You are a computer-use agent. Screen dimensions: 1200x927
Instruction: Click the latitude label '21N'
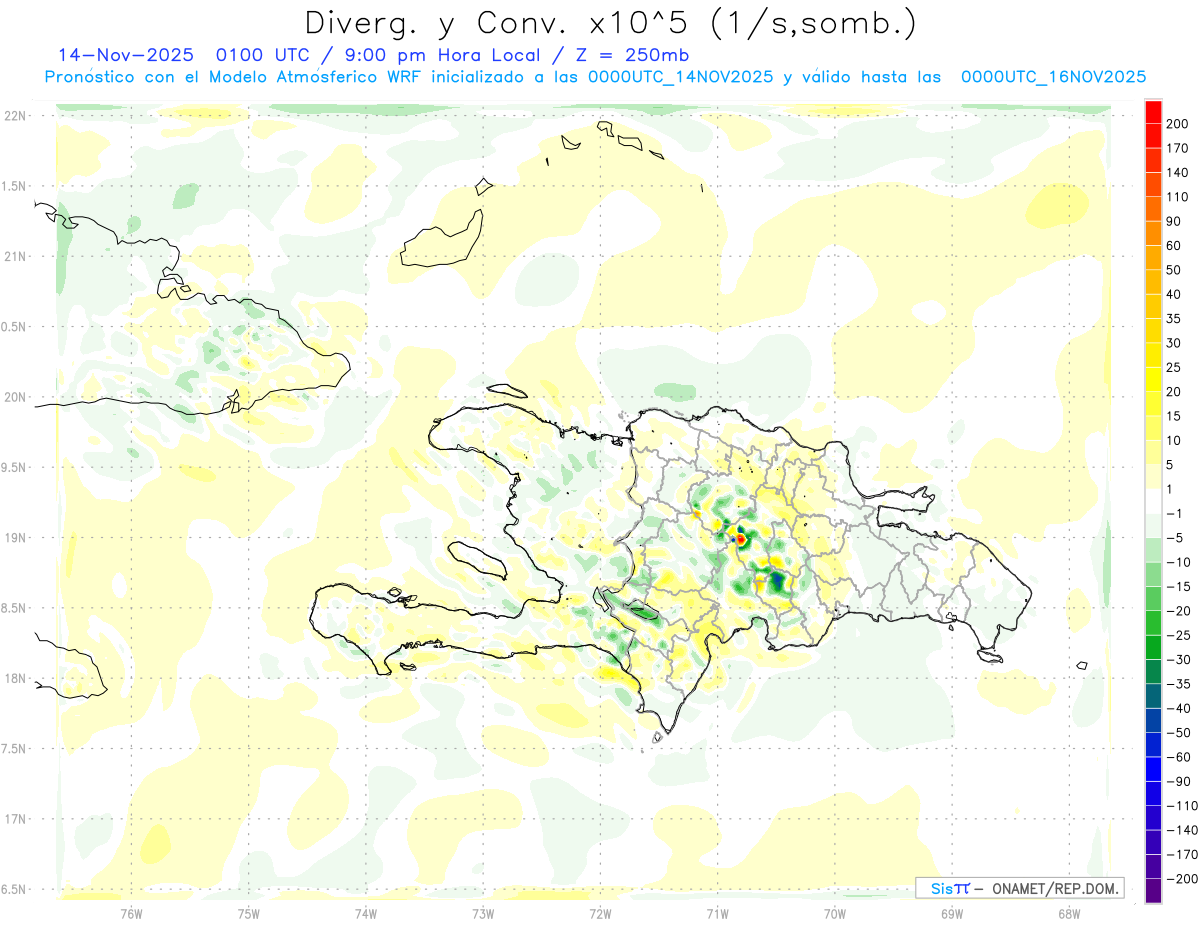click(x=14, y=256)
